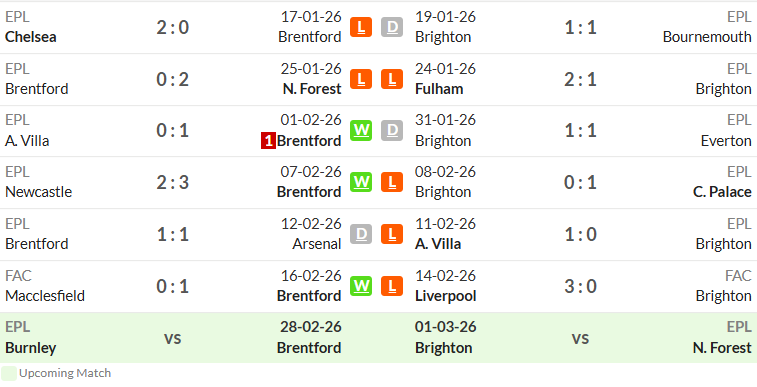
Task: Select C. Palace team name
Action: pos(722,192)
